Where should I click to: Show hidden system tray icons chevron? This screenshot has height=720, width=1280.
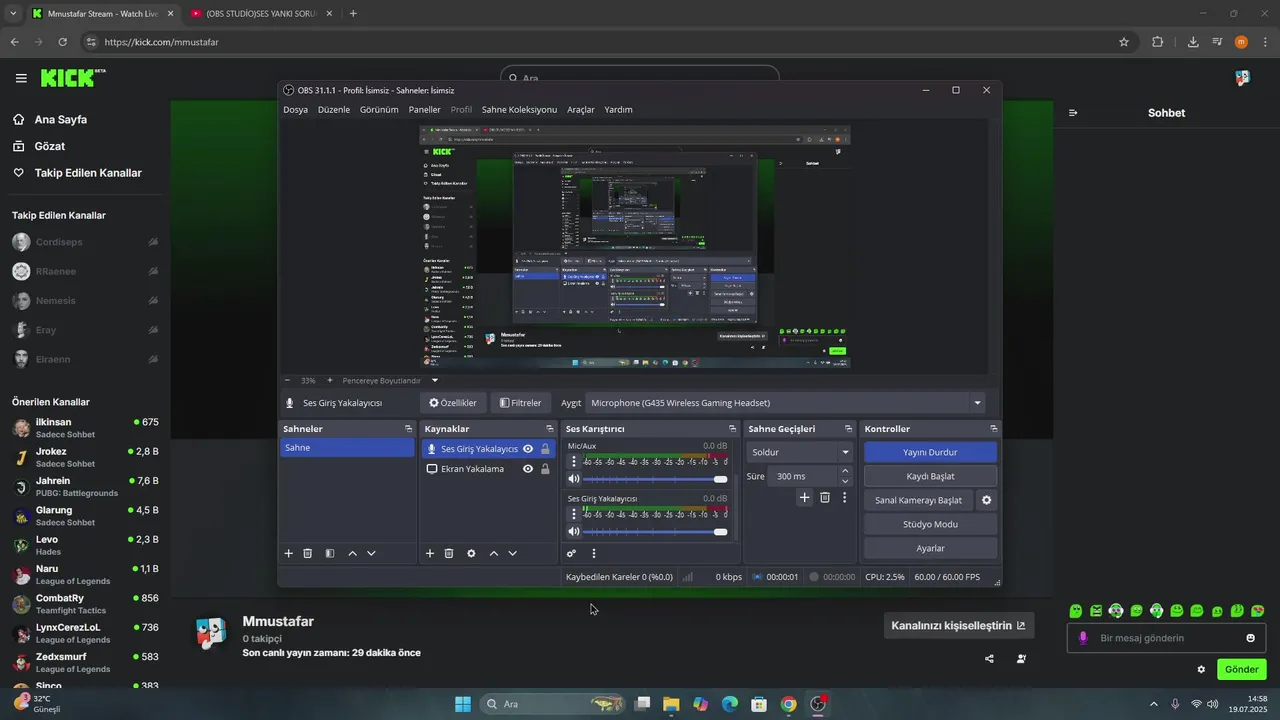(1153, 704)
